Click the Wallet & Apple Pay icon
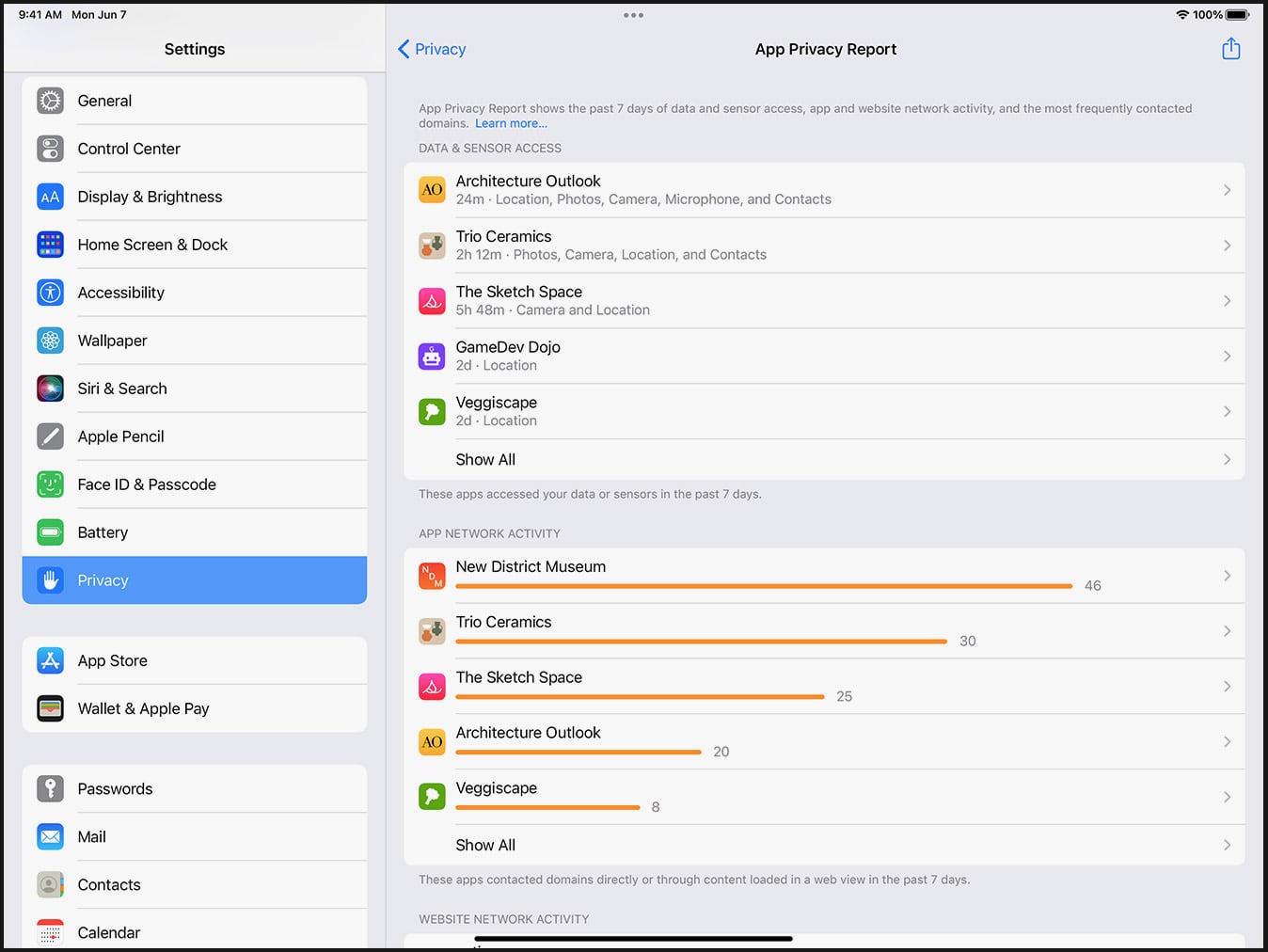The image size is (1268, 952). (51, 708)
